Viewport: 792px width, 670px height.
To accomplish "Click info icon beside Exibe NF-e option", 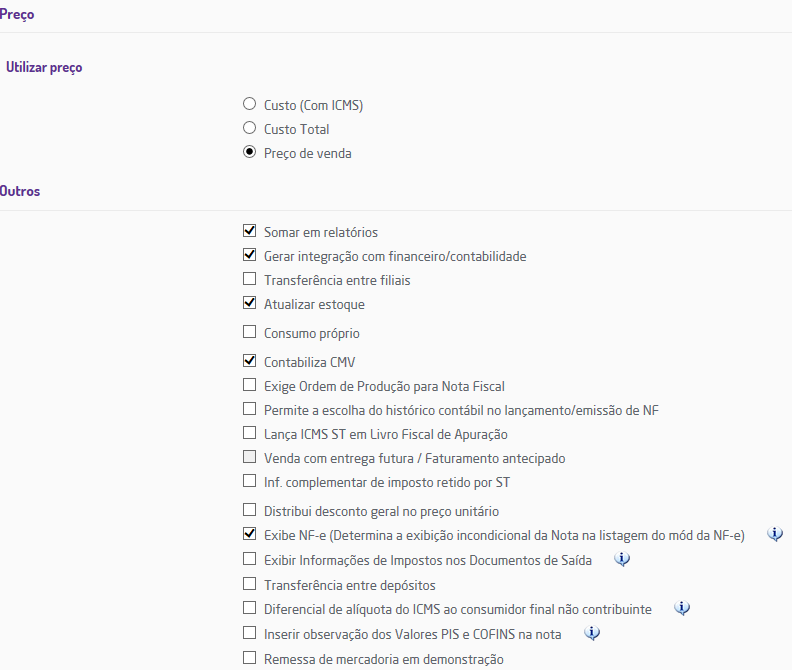I will (x=775, y=535).
